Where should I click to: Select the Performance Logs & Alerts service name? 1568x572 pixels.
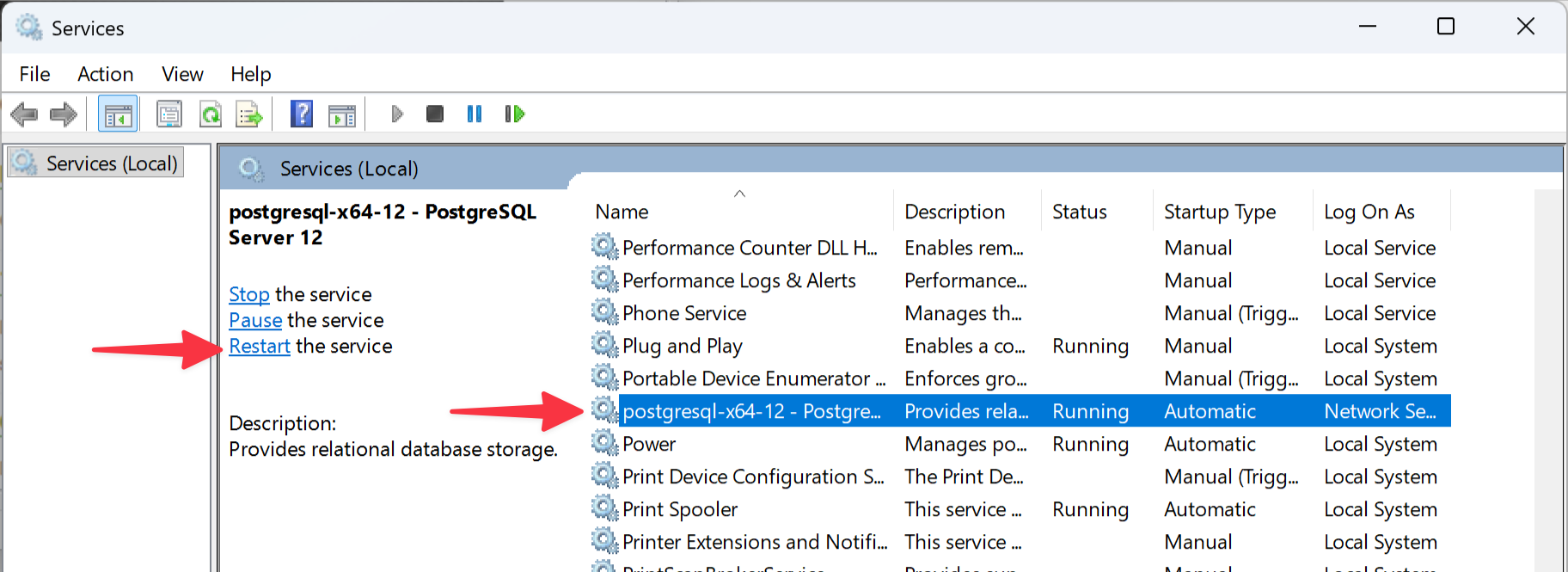739,280
